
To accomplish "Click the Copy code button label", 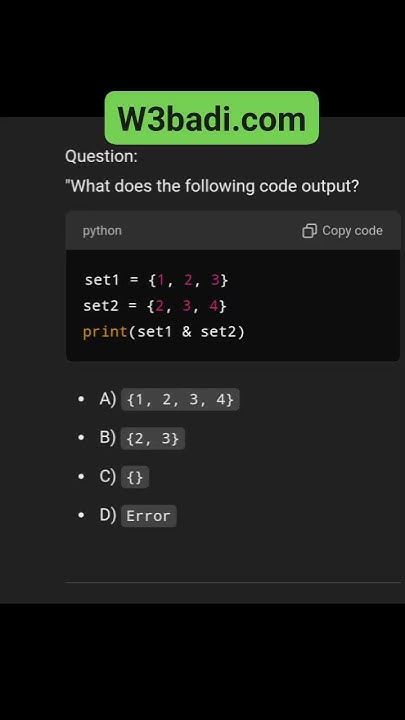I will point(352,231).
